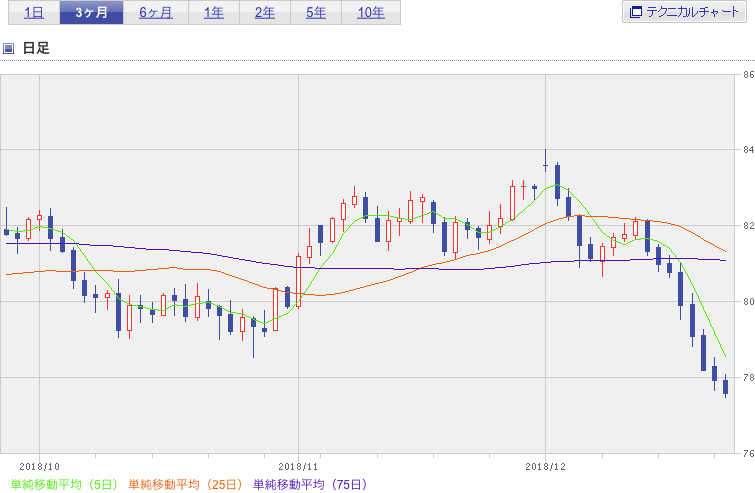Image resolution: width=755 pixels, height=493 pixels.
Task: Click the 80 price axis label
Action: click(x=749, y=302)
